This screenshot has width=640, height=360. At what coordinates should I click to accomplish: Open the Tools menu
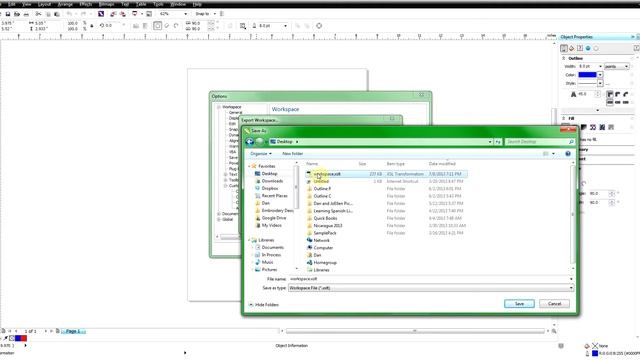point(158,4)
